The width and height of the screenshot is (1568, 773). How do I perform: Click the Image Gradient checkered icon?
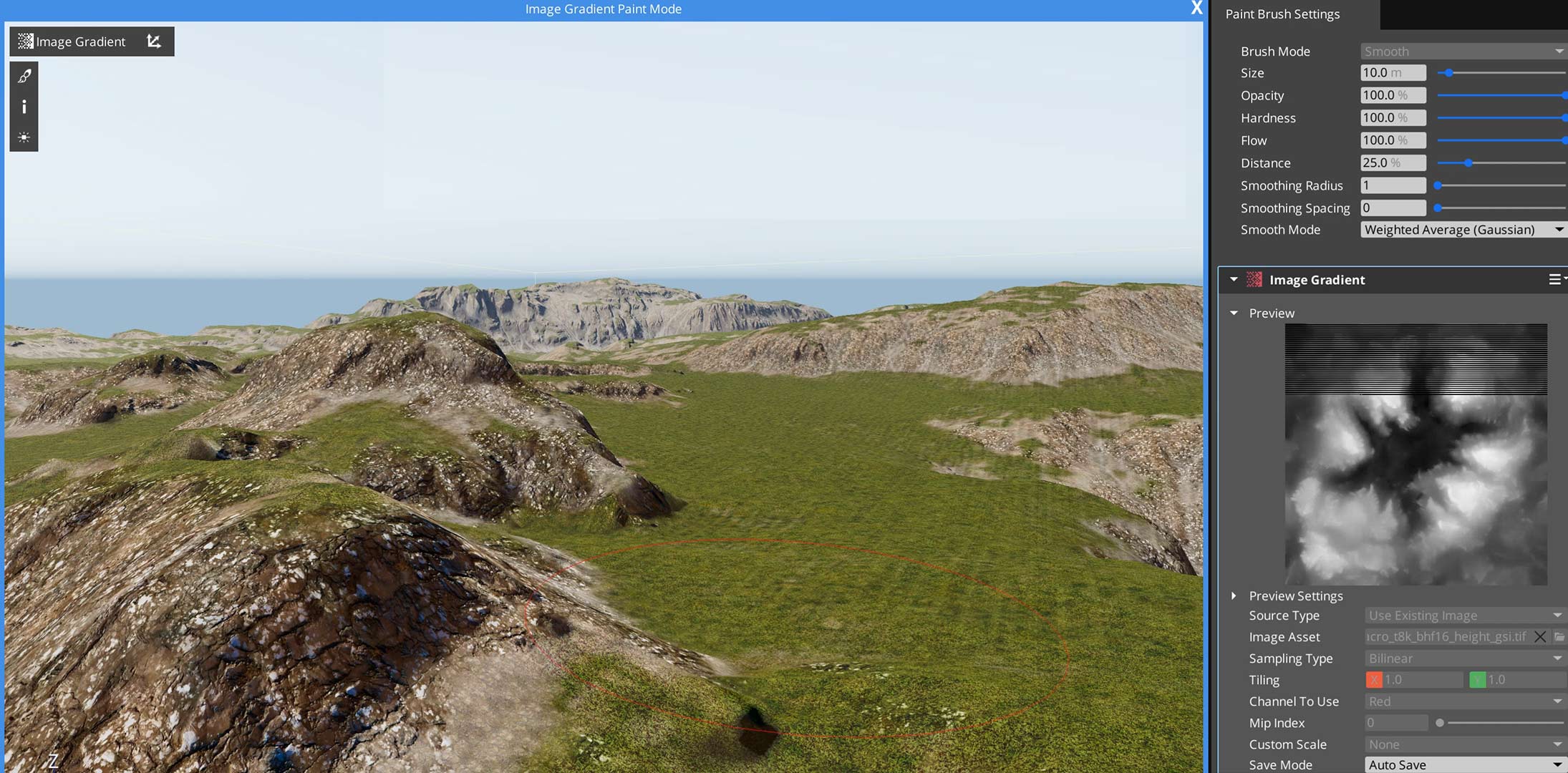point(24,41)
